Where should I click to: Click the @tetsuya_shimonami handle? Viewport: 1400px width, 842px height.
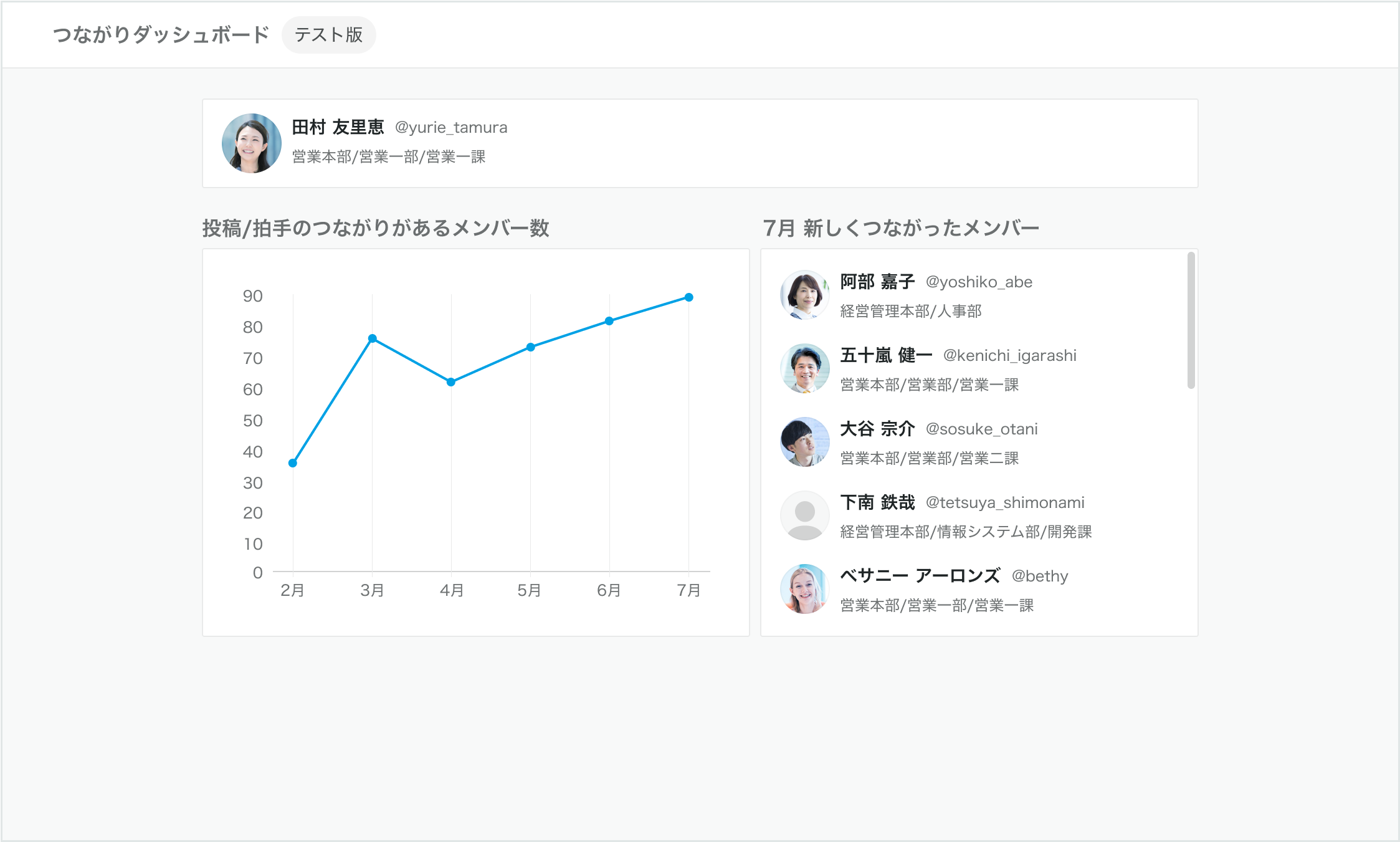[x=1005, y=503]
